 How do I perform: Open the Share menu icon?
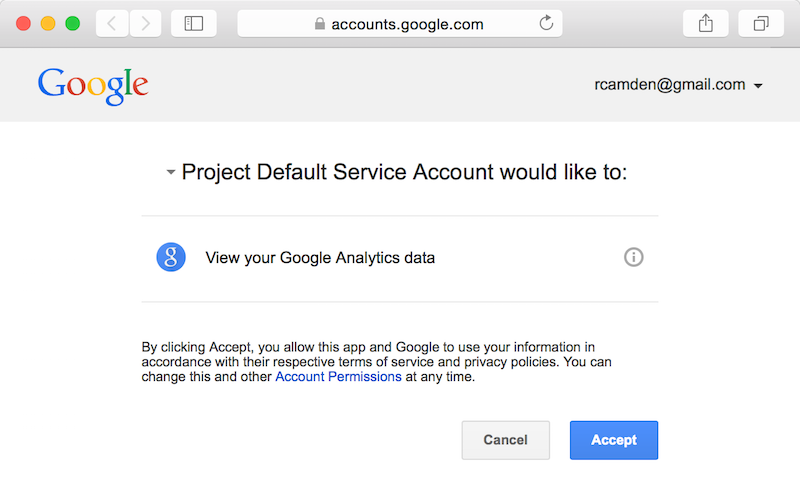click(706, 23)
